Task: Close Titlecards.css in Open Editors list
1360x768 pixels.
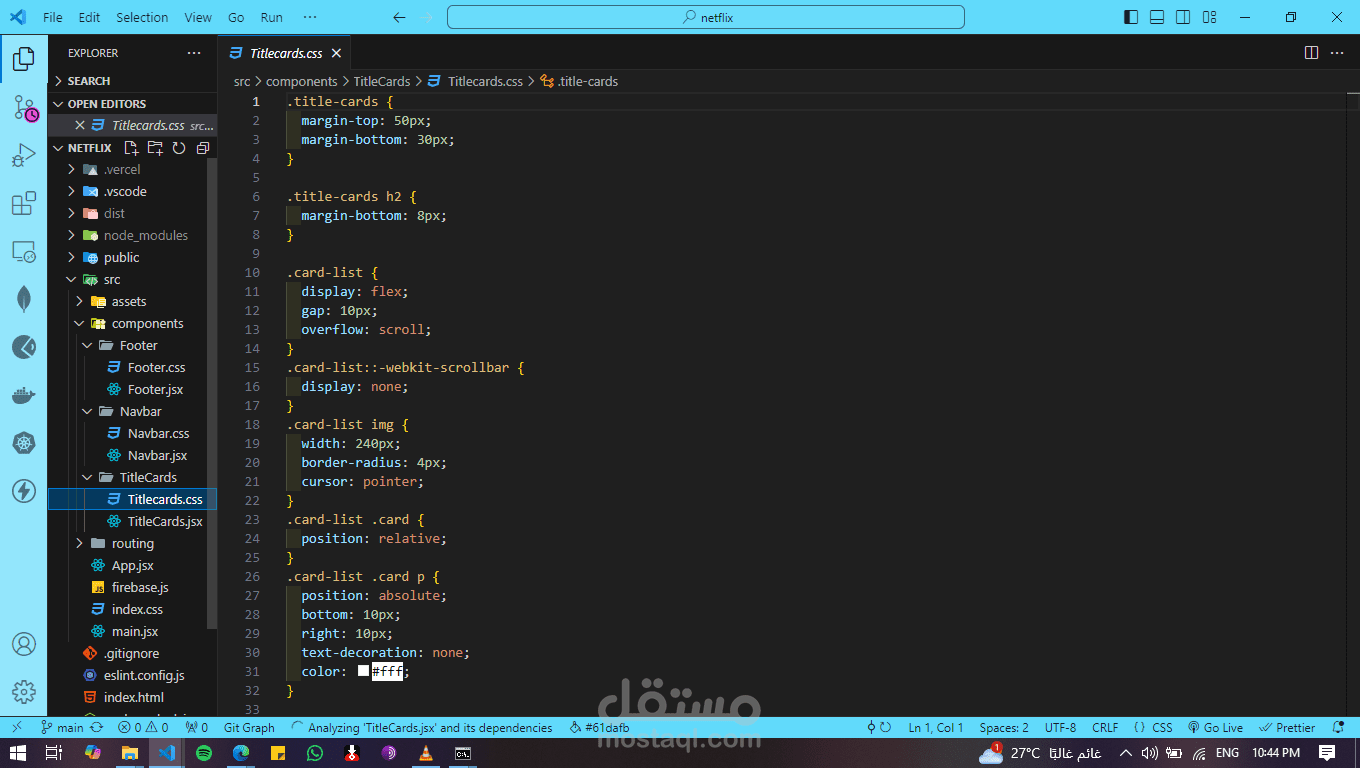Action: click(x=80, y=126)
